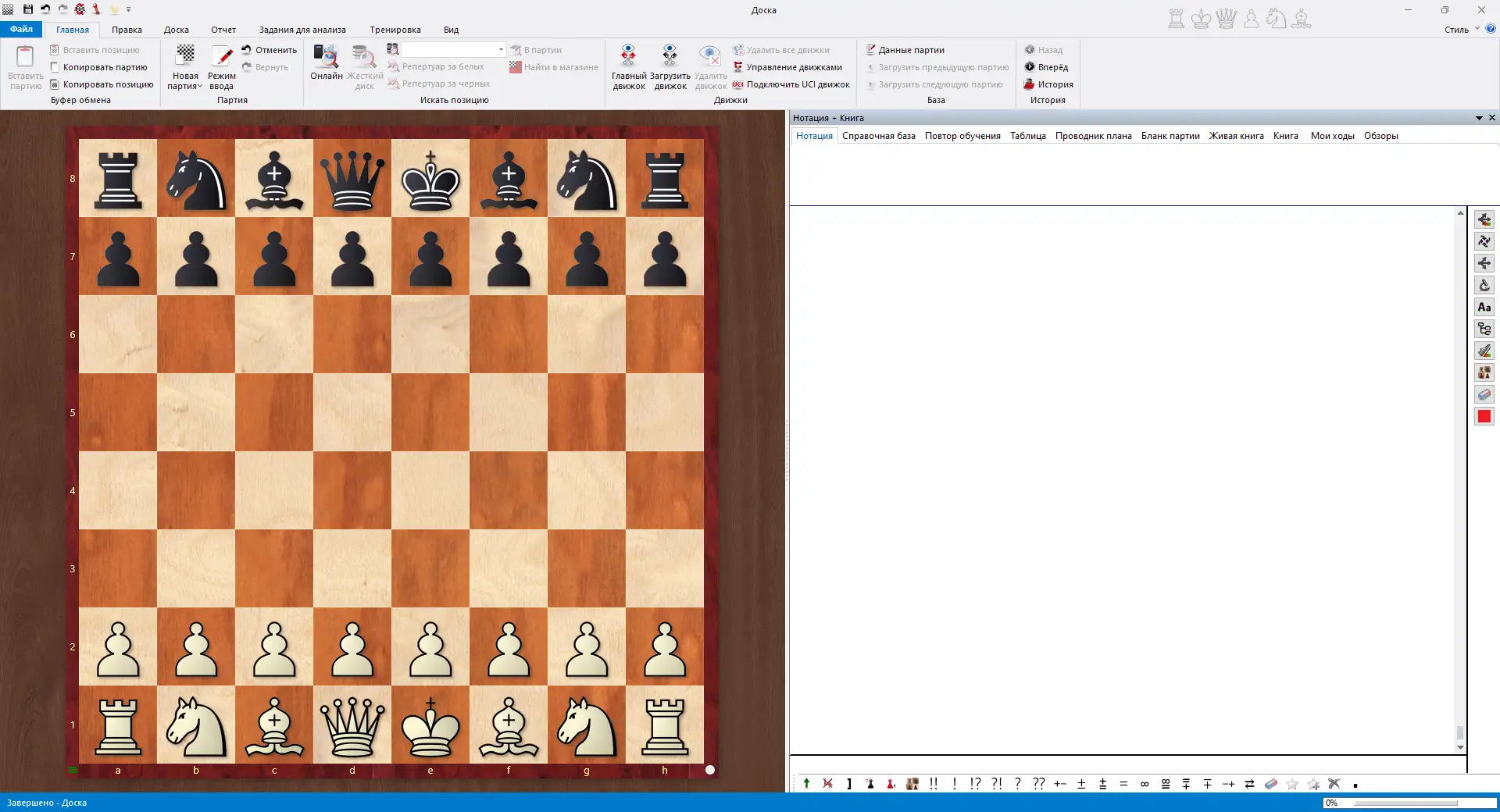Image resolution: width=1500 pixels, height=812 pixels.
Task: Expand the Стиль dropdown menu
Action: click(1461, 30)
